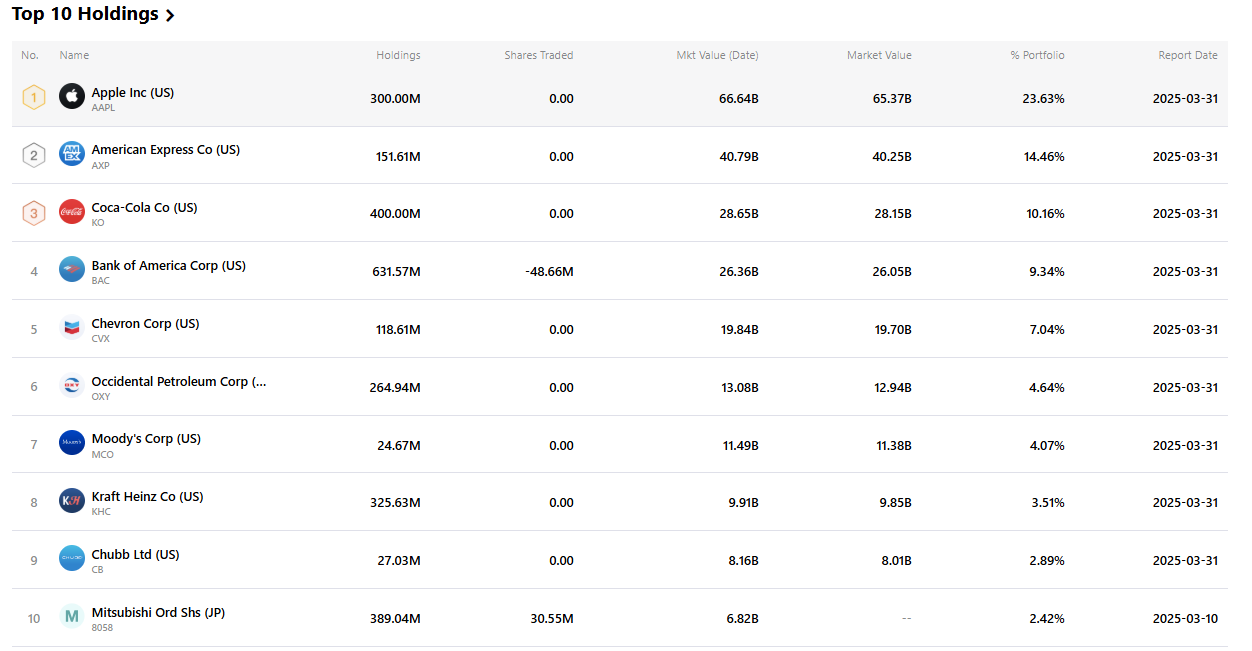Click Shares Traded column header
The image size is (1252, 651).
coord(539,56)
